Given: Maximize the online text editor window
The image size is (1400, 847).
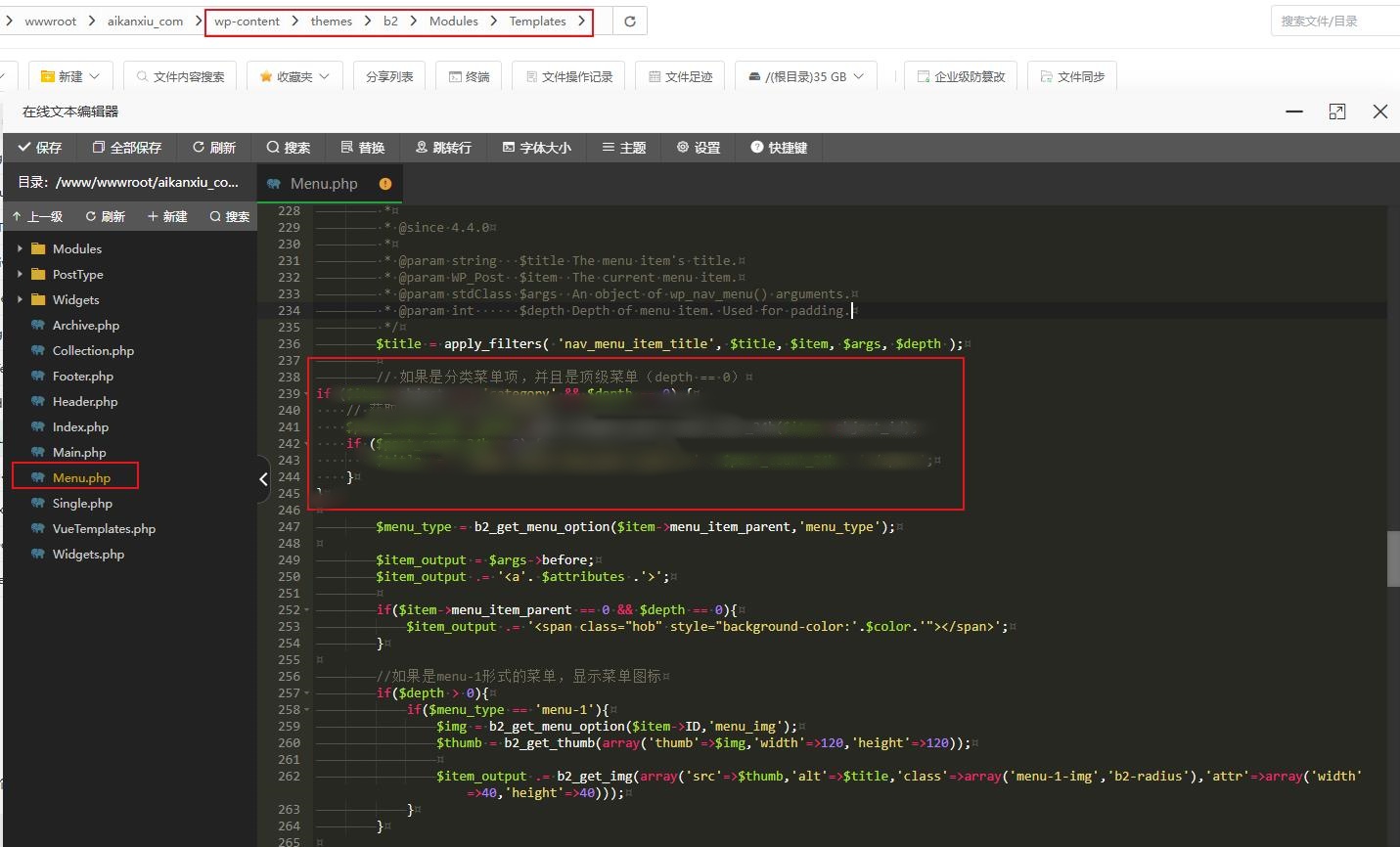Looking at the screenshot, I should click(x=1337, y=111).
